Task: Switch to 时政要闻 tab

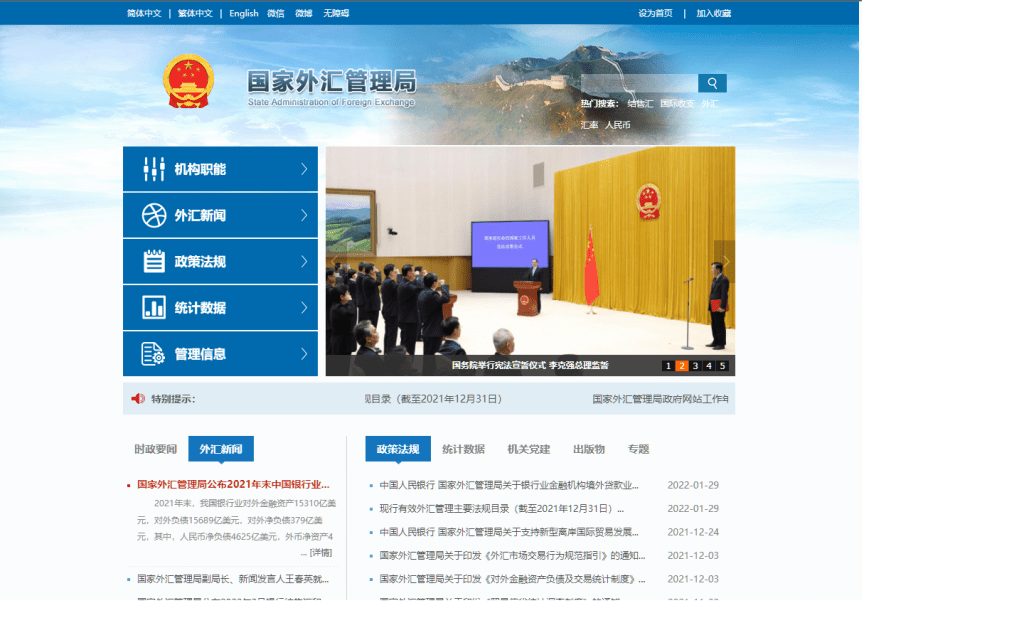Action: click(155, 449)
